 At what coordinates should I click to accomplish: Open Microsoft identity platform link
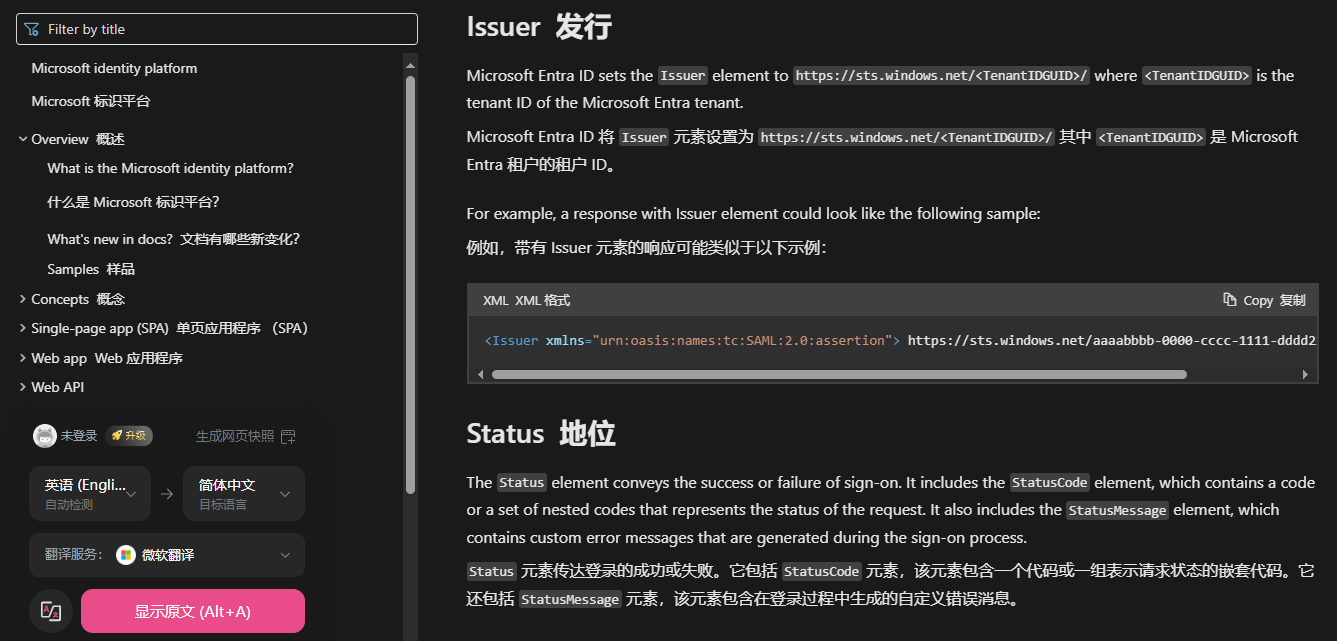114,68
